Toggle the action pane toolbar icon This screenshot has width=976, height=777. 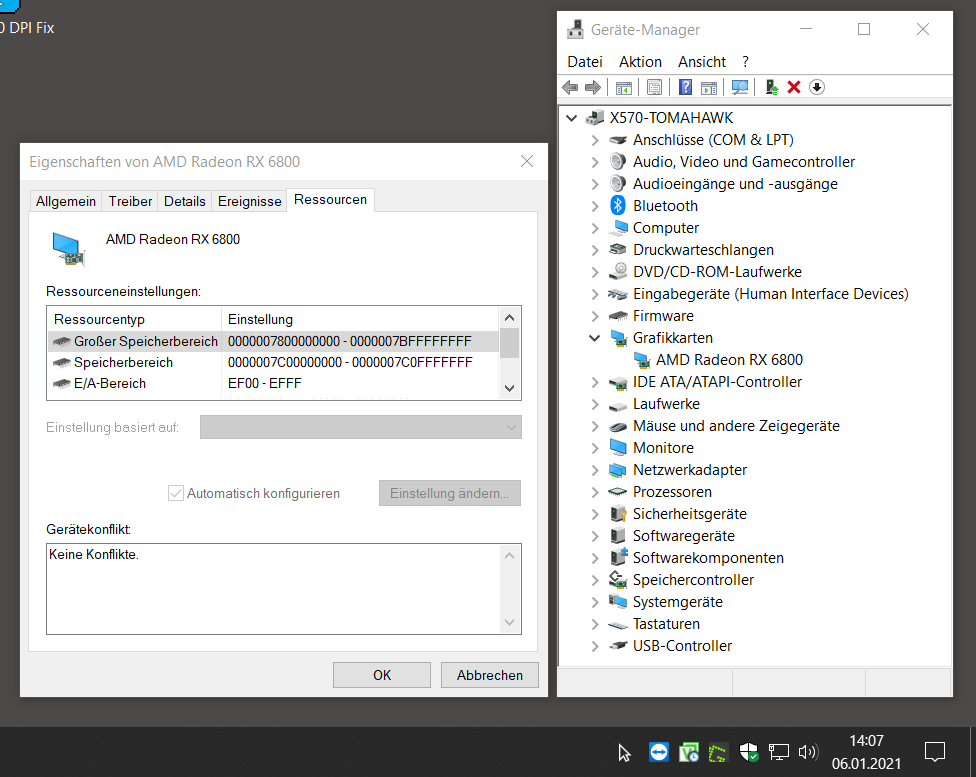[x=709, y=87]
